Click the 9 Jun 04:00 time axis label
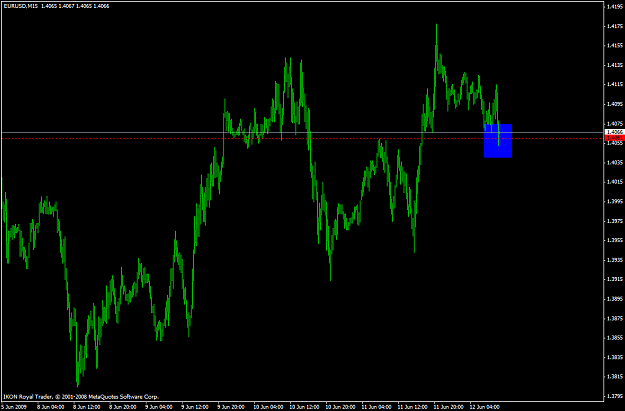625x411 pixels. coord(159,407)
